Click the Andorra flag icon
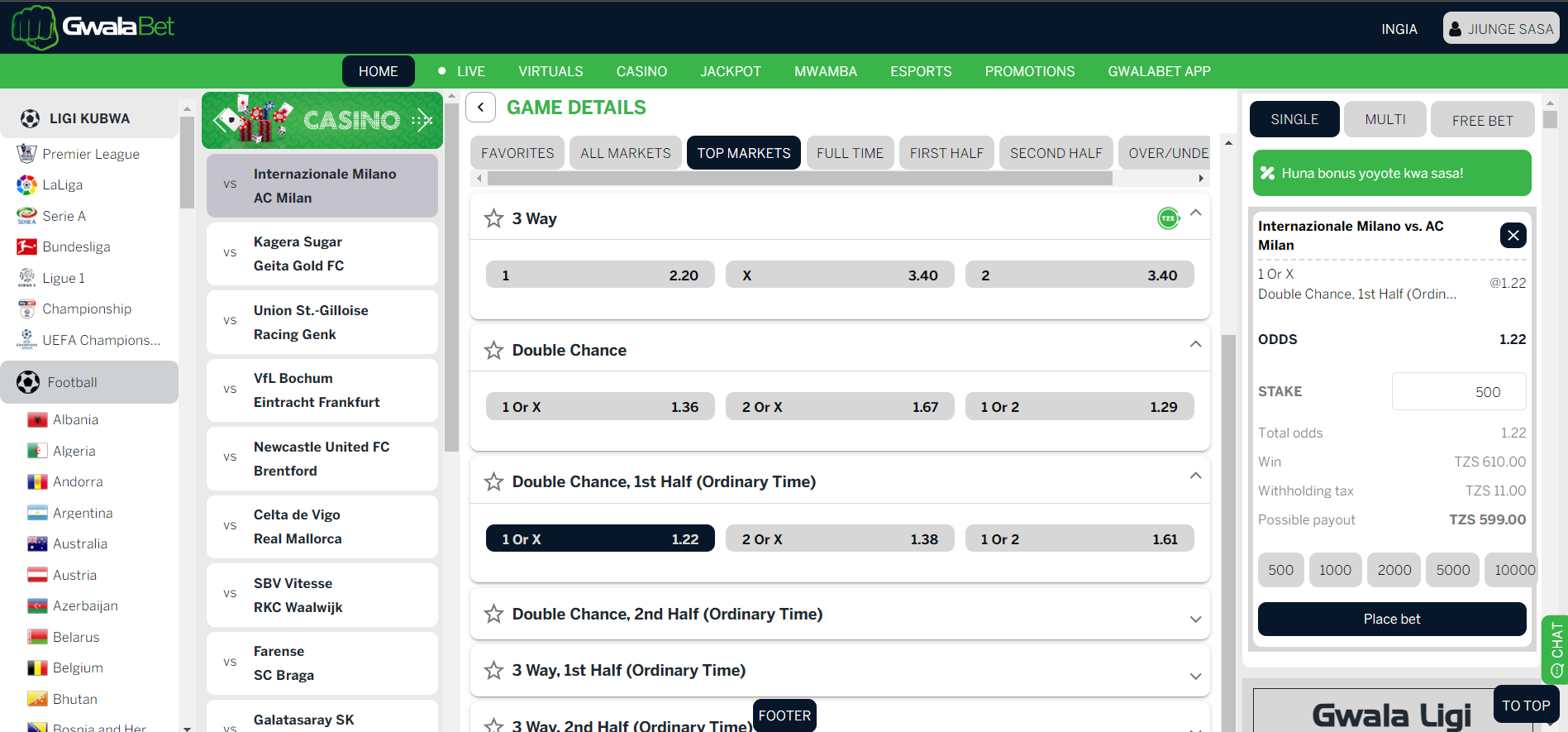The image size is (1568, 732). [37, 481]
